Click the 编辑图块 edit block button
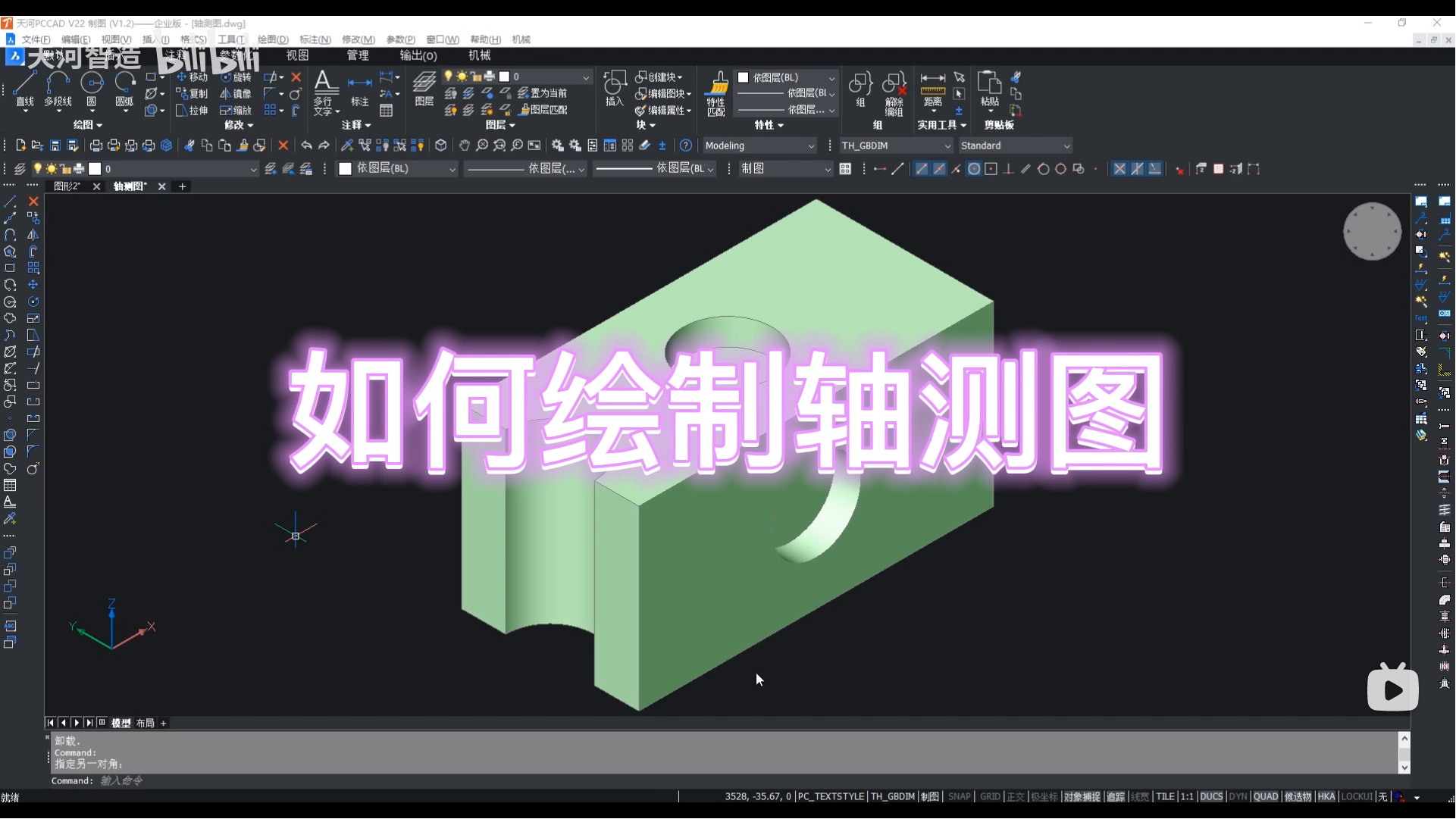Viewport: 1456px width, 819px height. 663,94
